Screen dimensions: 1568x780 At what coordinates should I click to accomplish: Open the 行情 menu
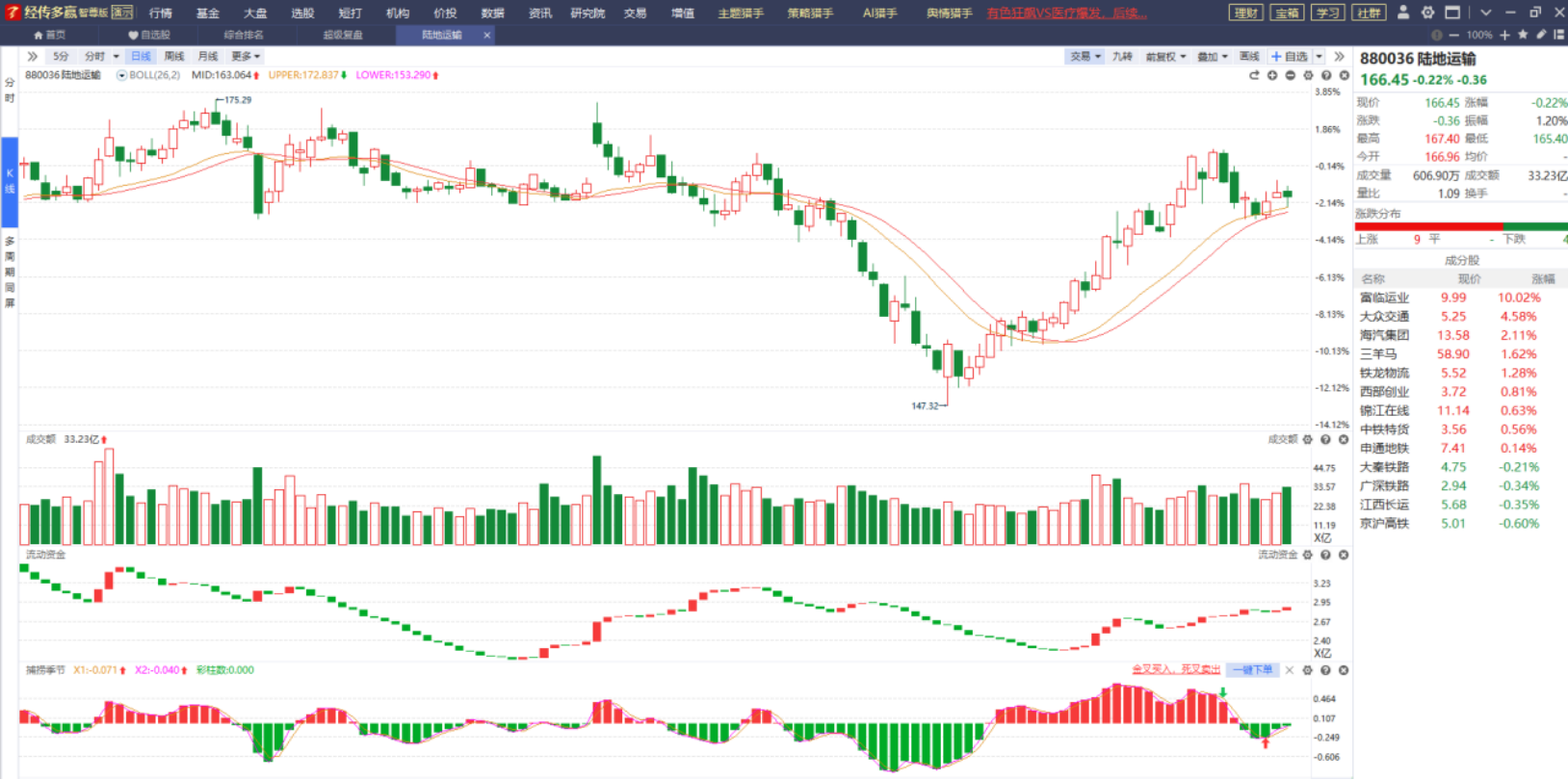point(161,13)
